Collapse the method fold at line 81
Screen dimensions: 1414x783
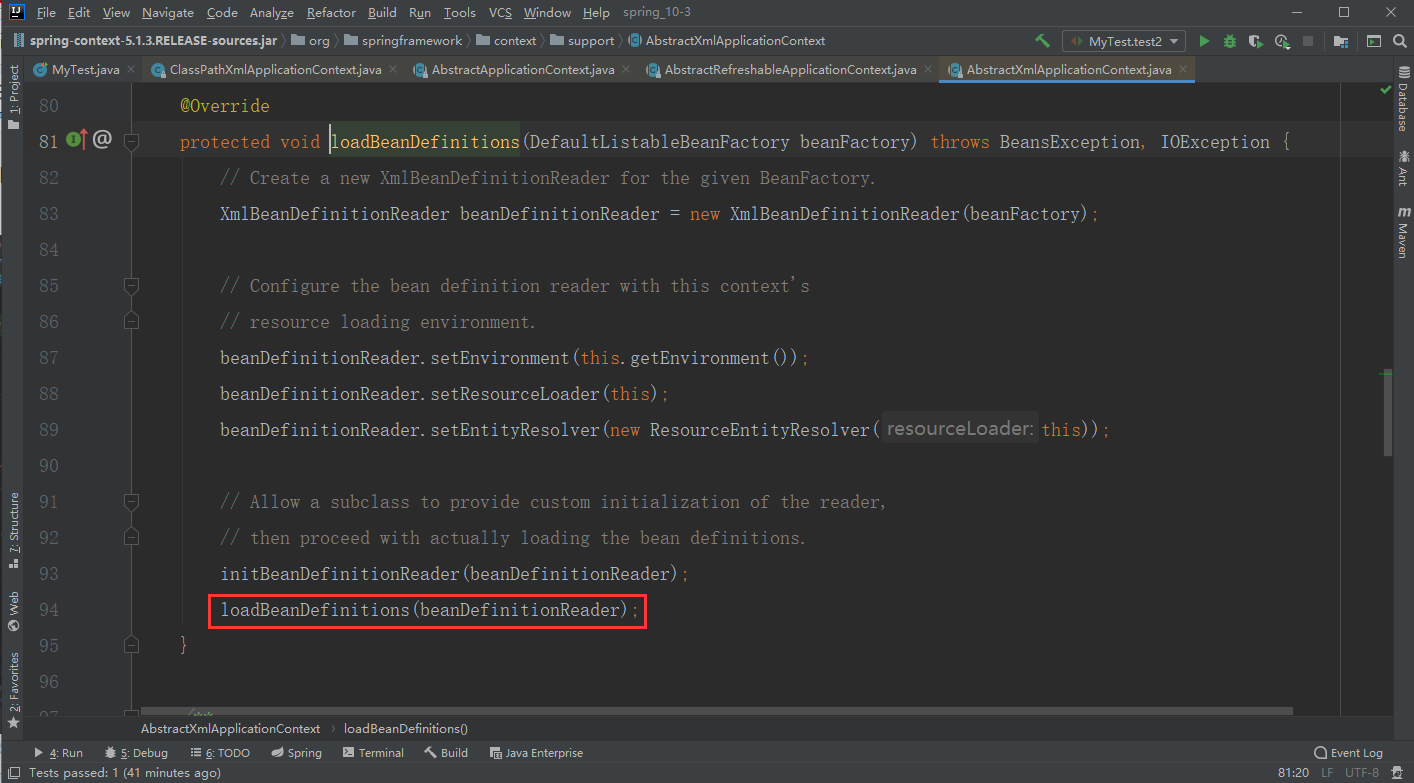click(x=130, y=142)
